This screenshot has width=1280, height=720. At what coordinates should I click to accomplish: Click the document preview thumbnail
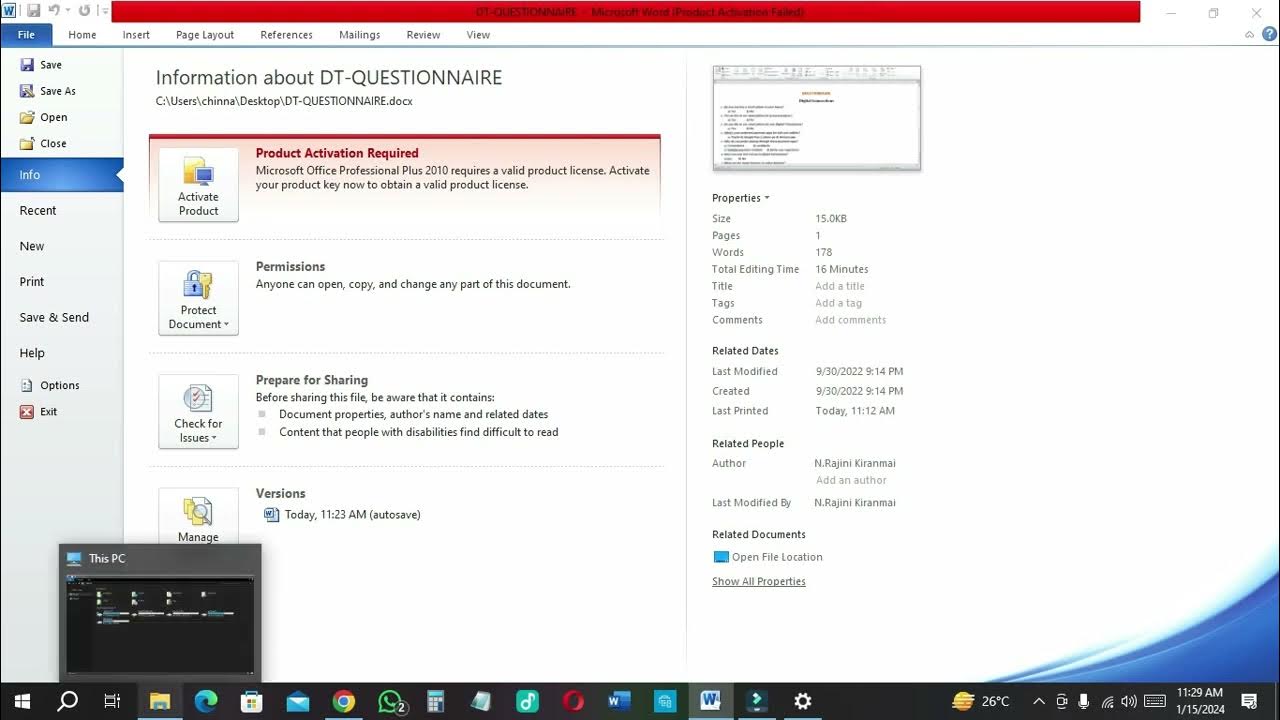tap(816, 118)
